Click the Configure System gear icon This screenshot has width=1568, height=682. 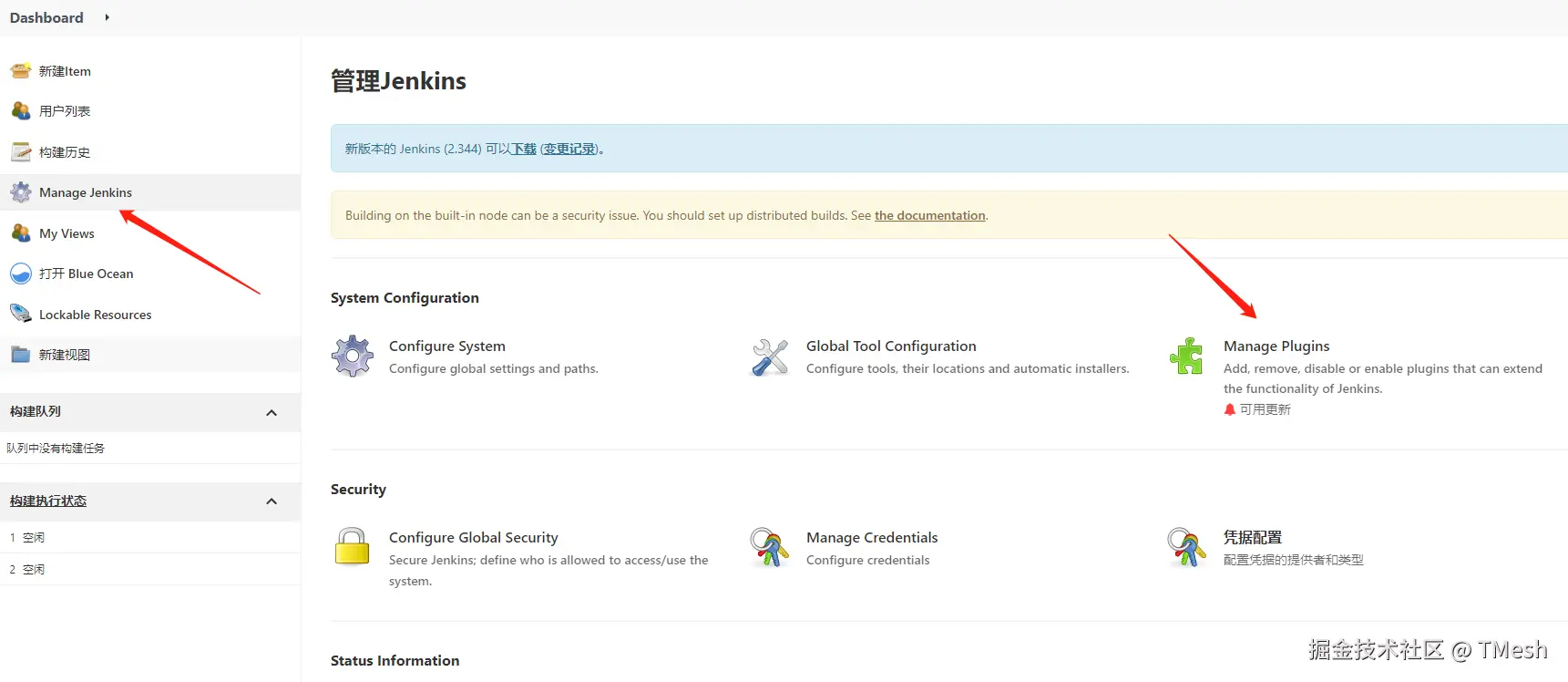pos(353,356)
